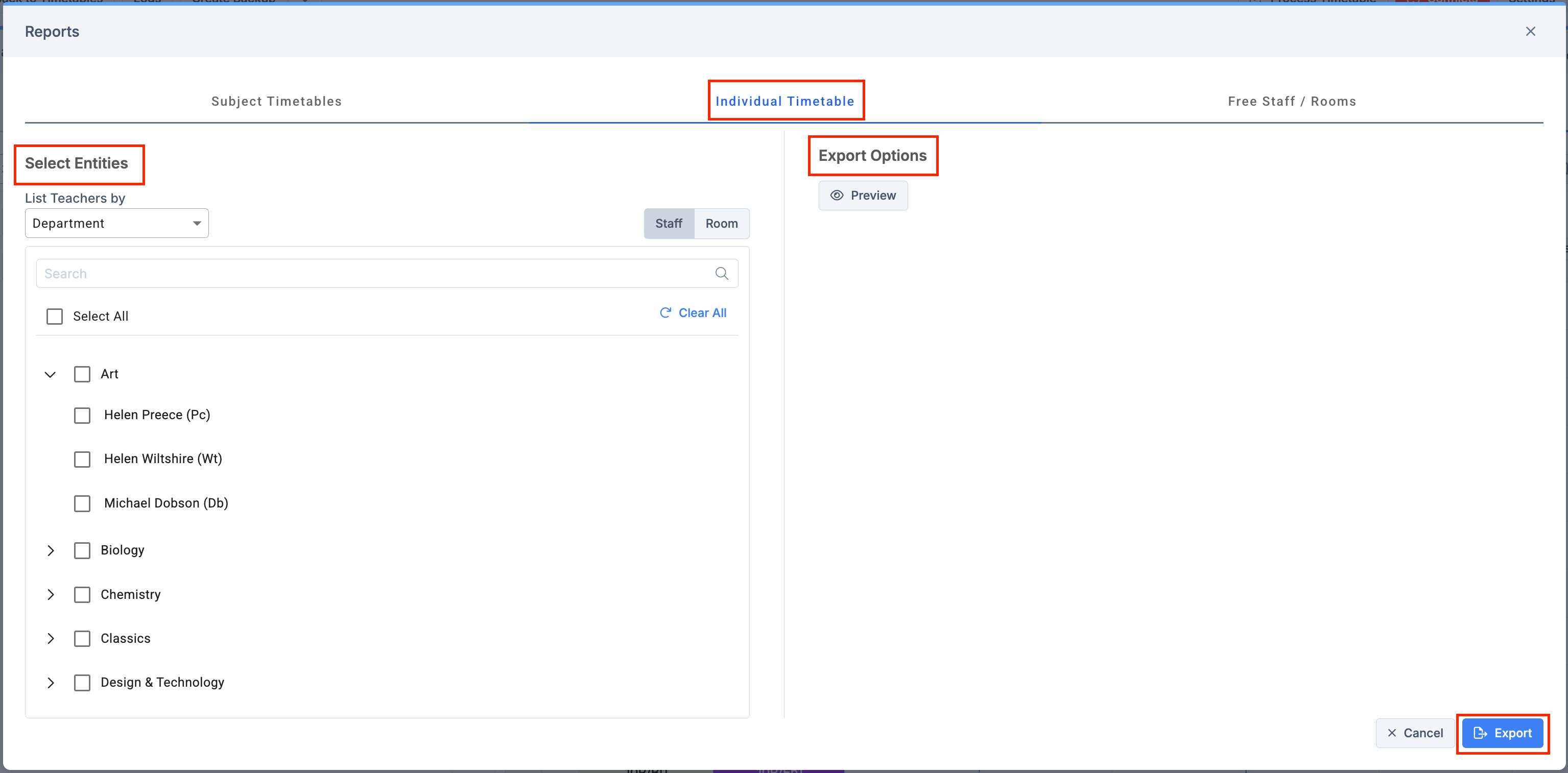1568x773 pixels.
Task: Expand the Biology department
Action: pyautogui.click(x=51, y=550)
